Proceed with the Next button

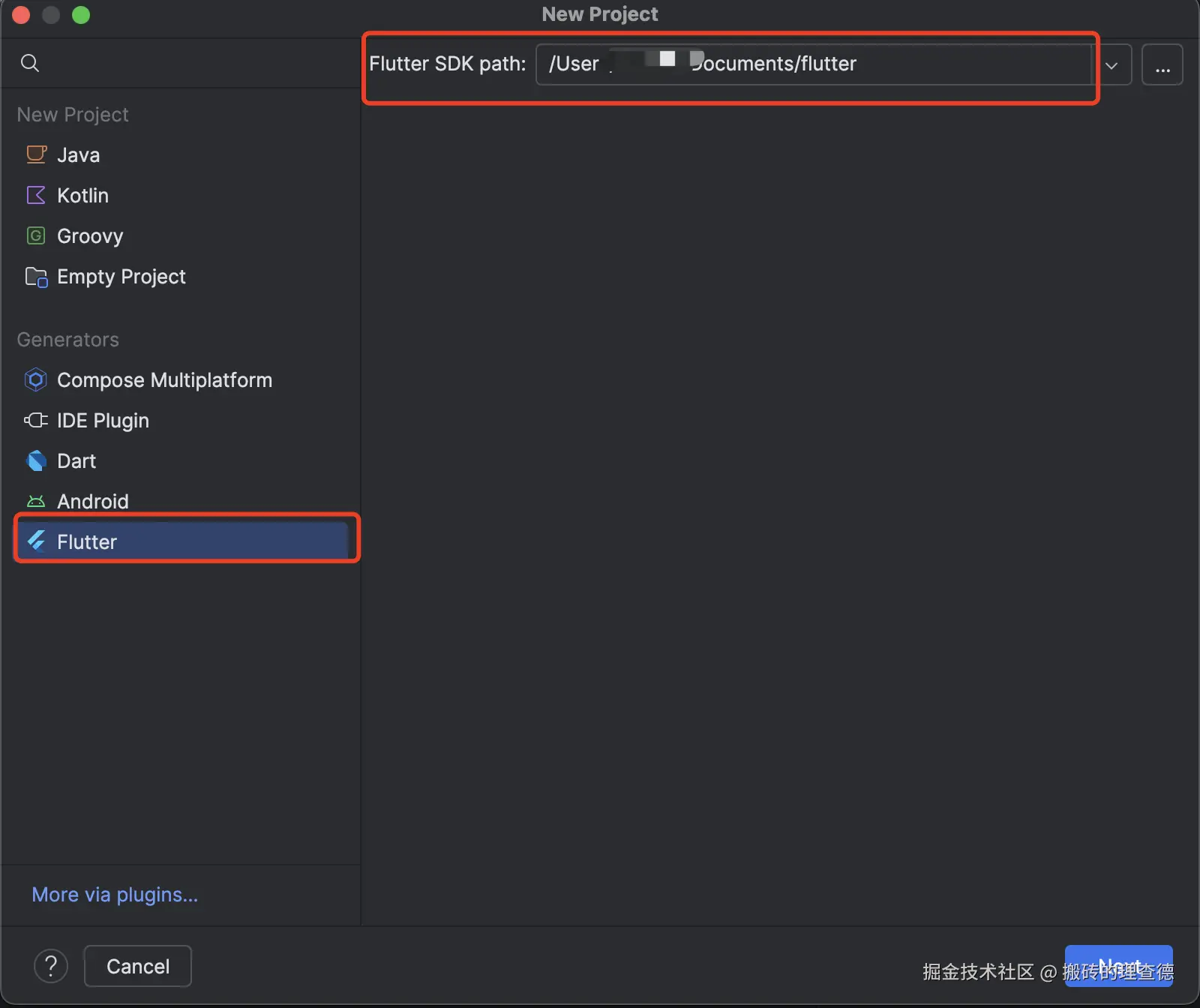[1119, 966]
